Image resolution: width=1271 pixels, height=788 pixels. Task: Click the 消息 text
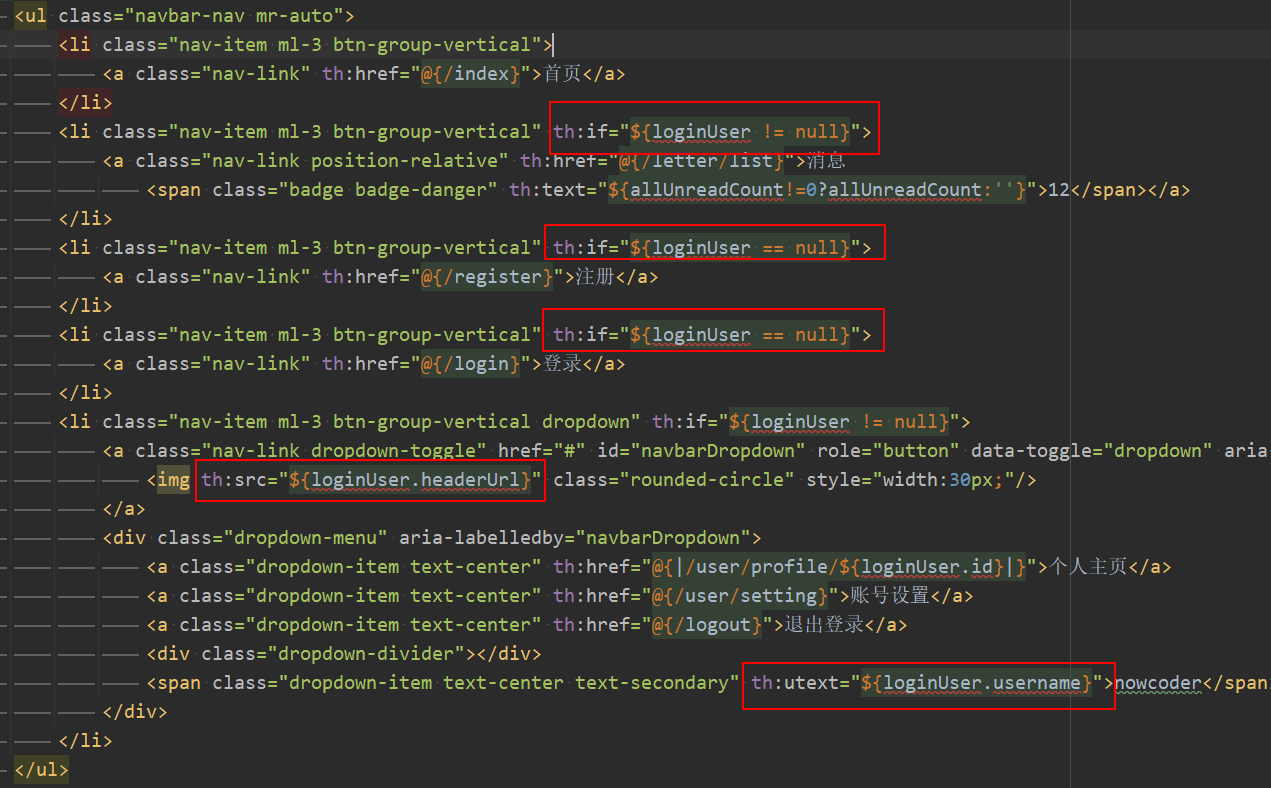click(x=825, y=160)
